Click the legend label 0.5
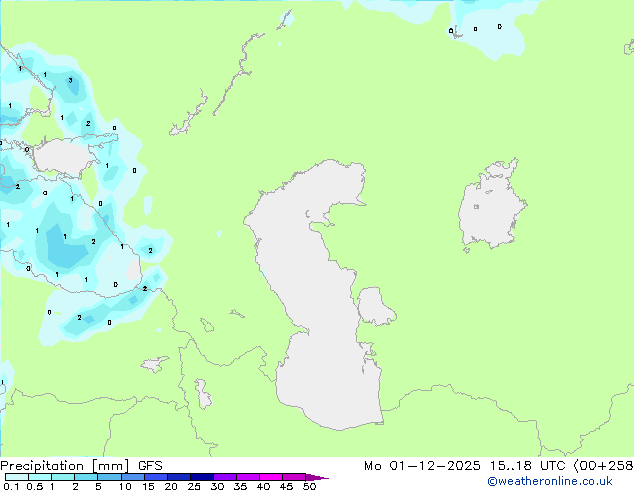This screenshot has height=490, width=634. click(35, 486)
